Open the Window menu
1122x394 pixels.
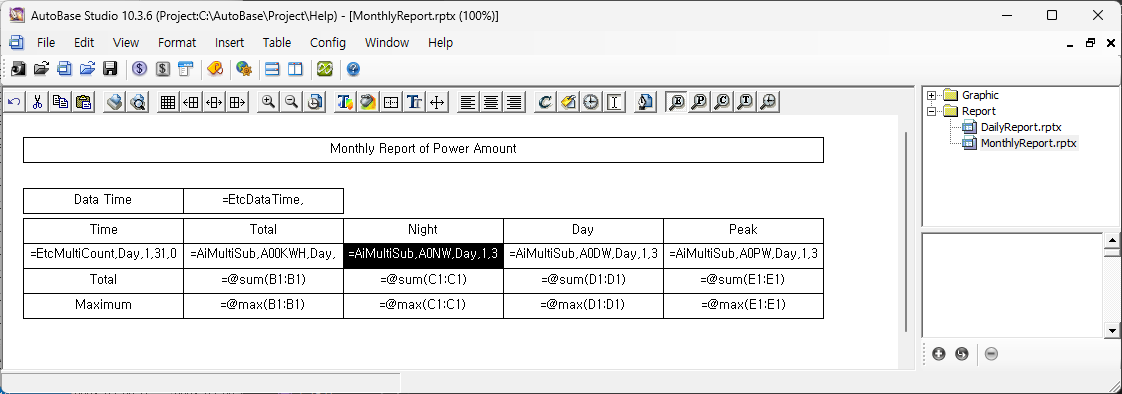pos(387,43)
